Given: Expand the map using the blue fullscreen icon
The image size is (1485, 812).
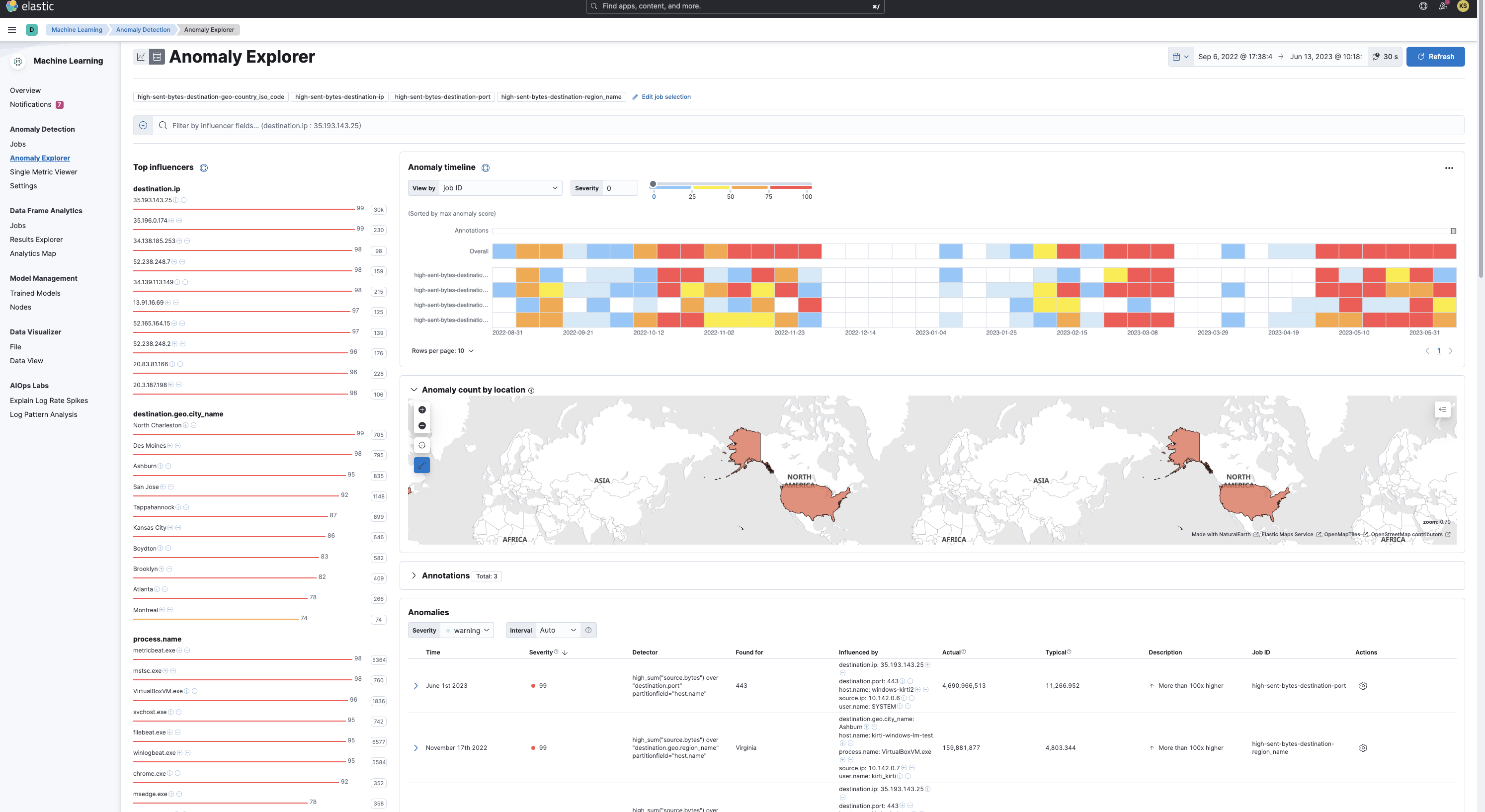Looking at the screenshot, I should (422, 465).
